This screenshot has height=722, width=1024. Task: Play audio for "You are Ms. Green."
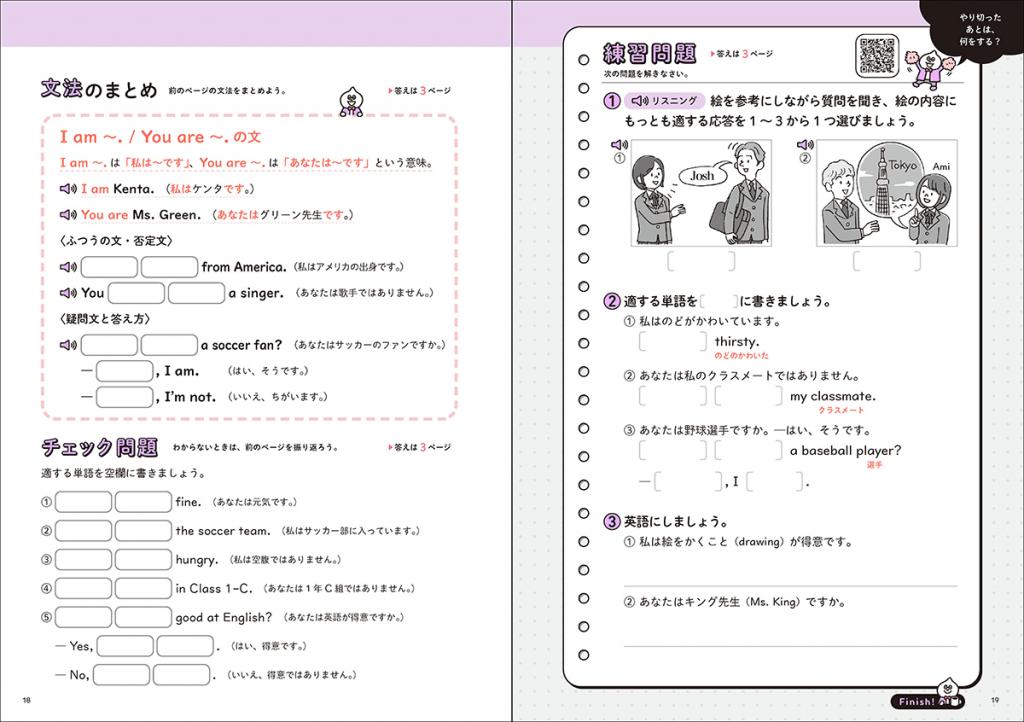[68, 215]
